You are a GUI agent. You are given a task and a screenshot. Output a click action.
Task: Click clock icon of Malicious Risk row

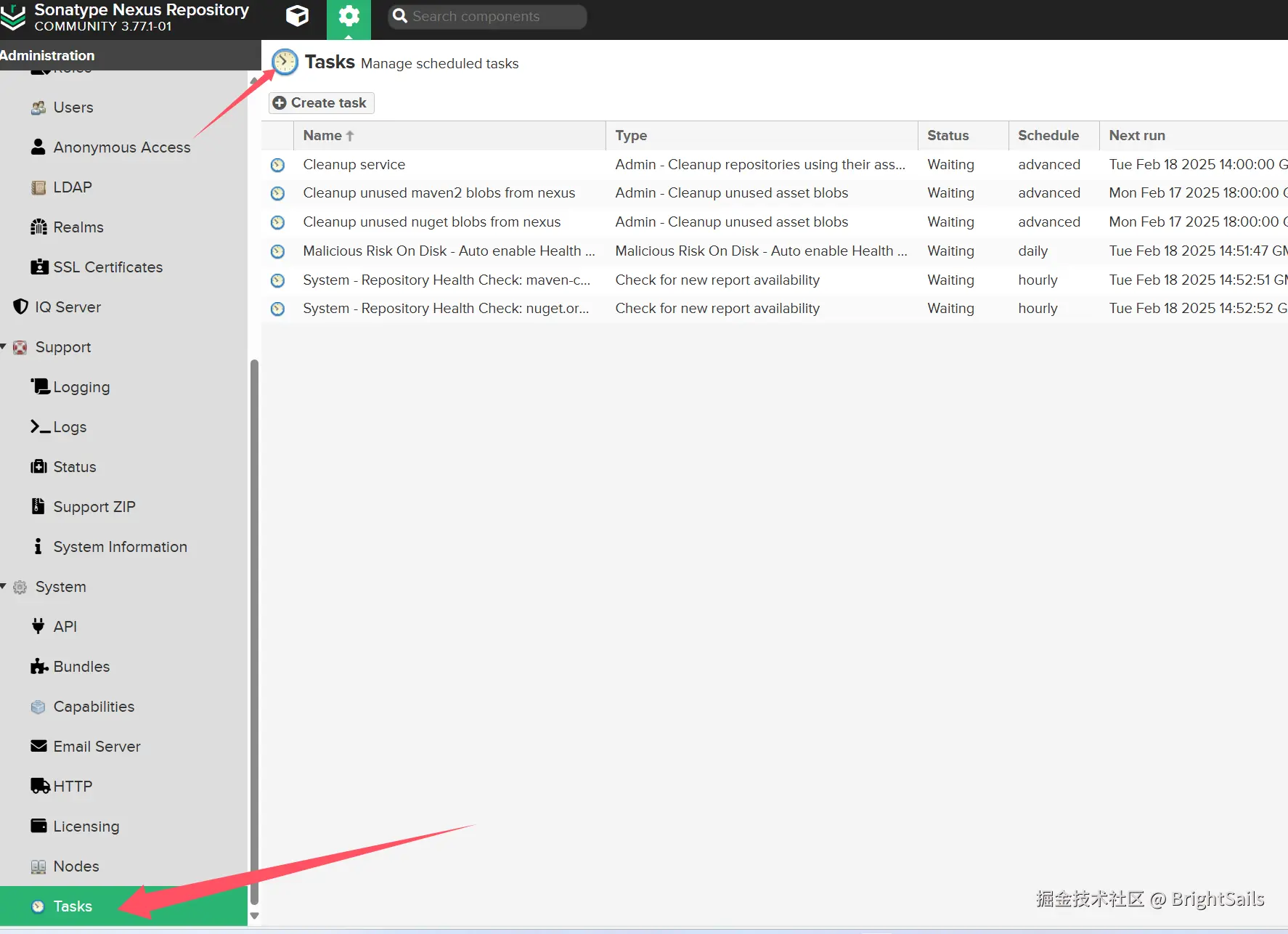pyautogui.click(x=277, y=251)
